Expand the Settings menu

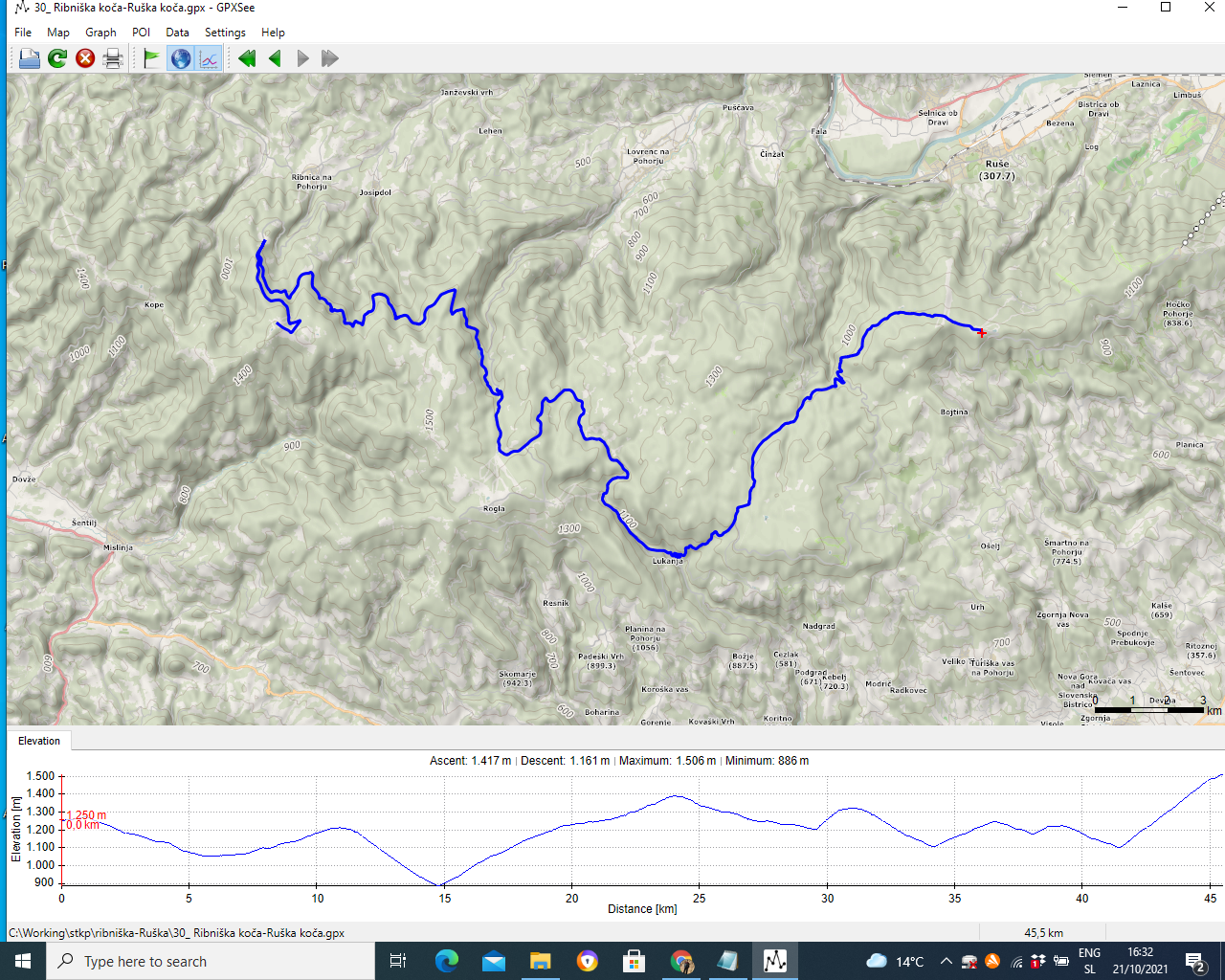pyautogui.click(x=225, y=33)
